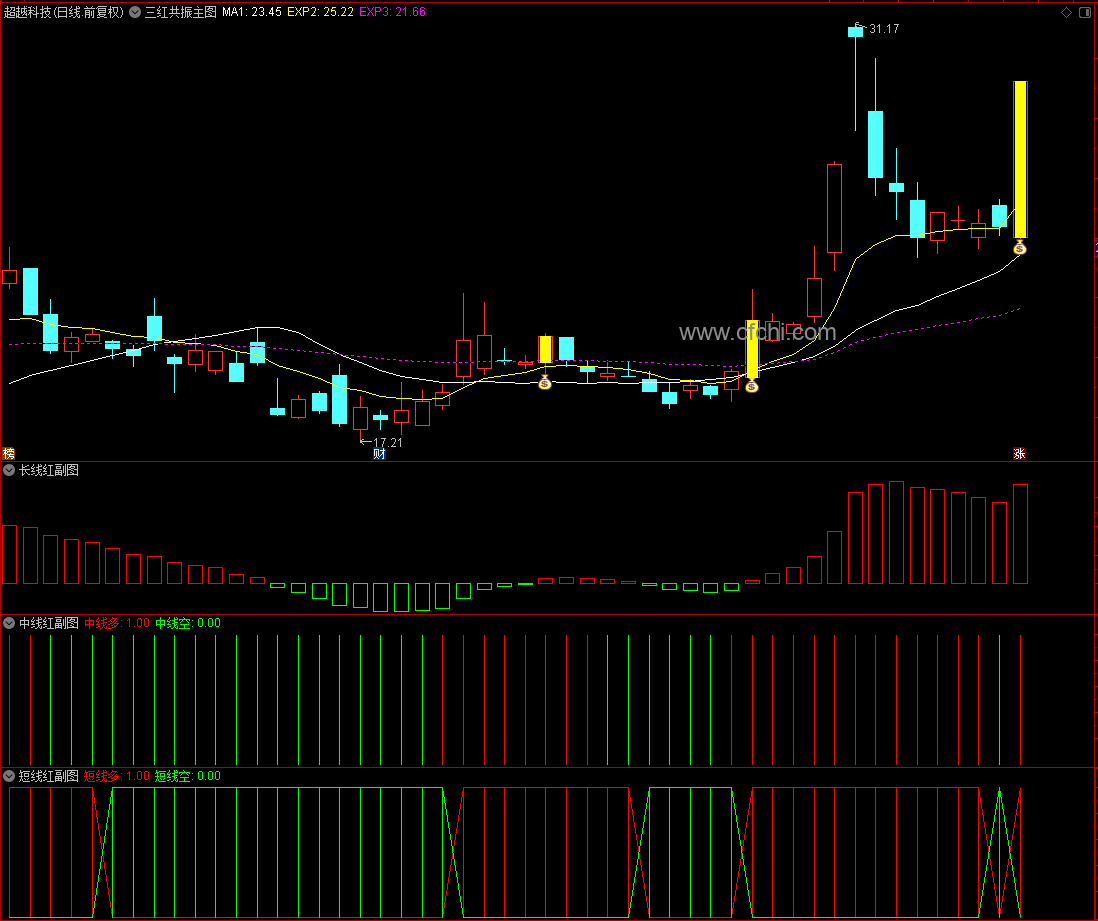Screen dimensions: 1098x921
Task: Click the 短线红副图 panel title
Action: pos(48,776)
